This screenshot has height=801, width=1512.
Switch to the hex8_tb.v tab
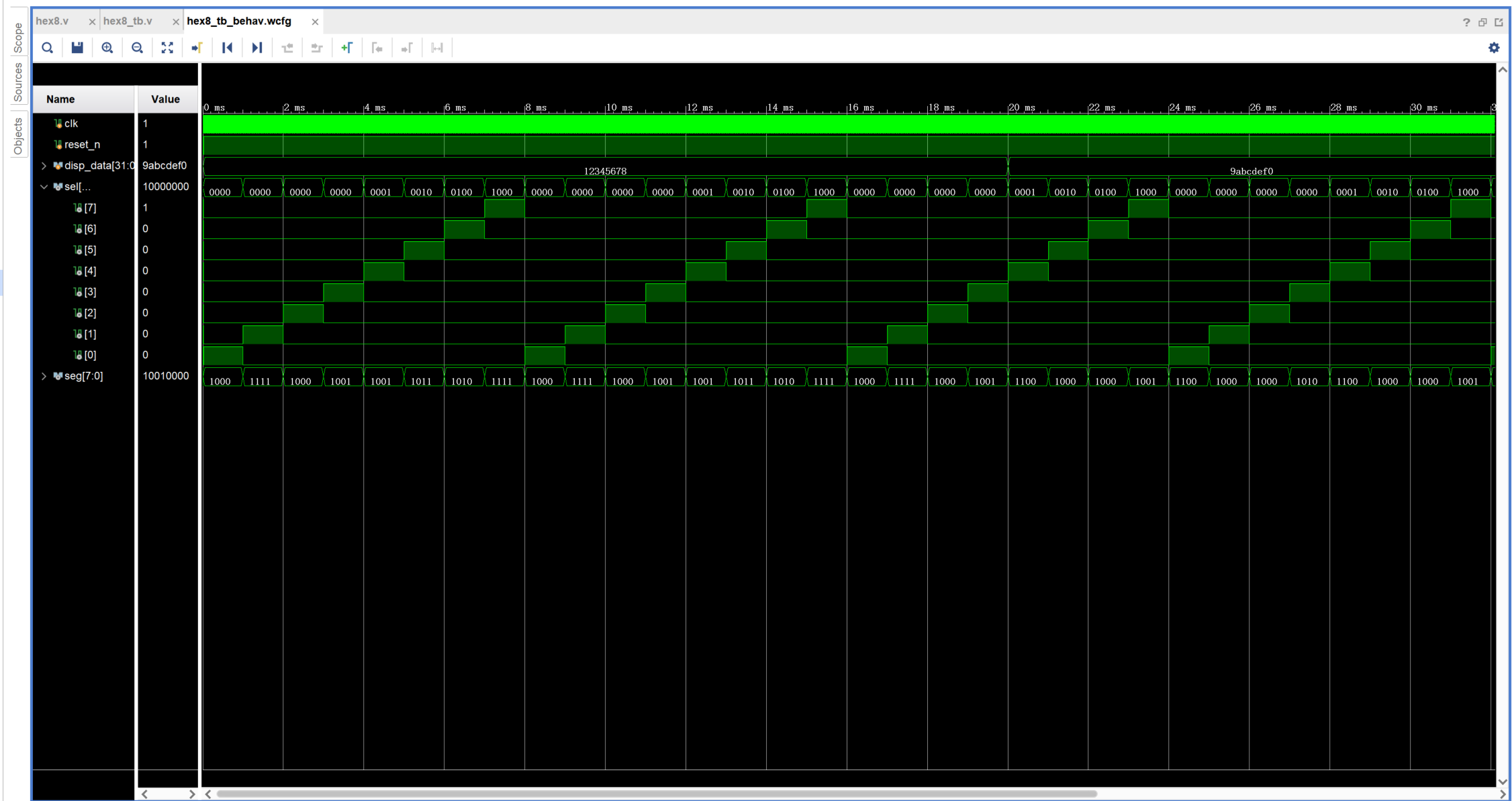point(128,21)
